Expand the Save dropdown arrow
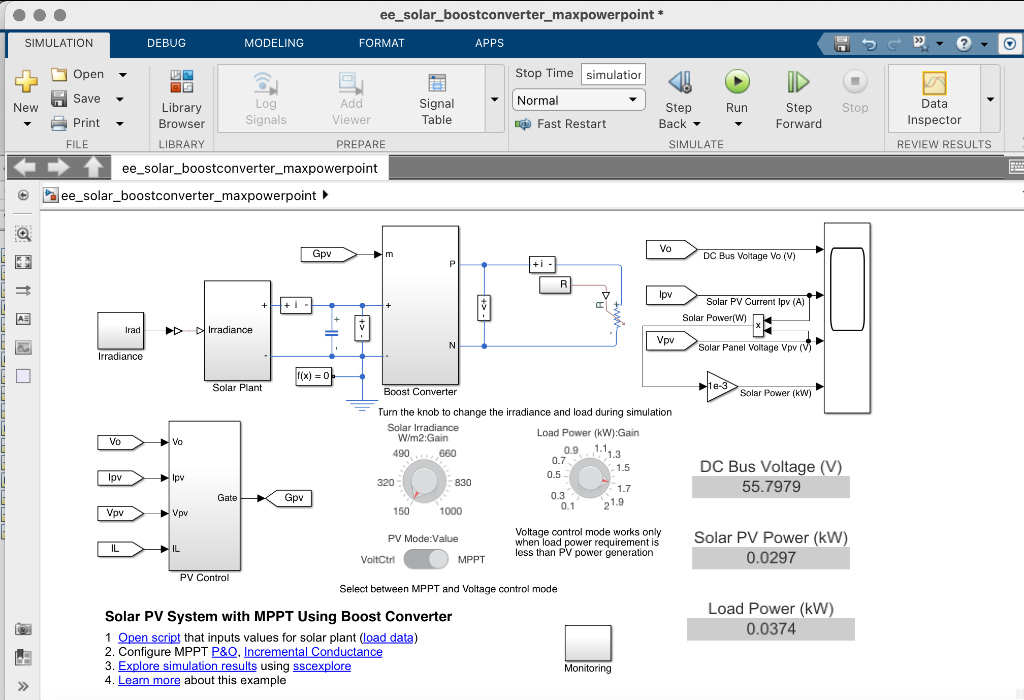Screen dimensions: 1024x700 point(120,99)
